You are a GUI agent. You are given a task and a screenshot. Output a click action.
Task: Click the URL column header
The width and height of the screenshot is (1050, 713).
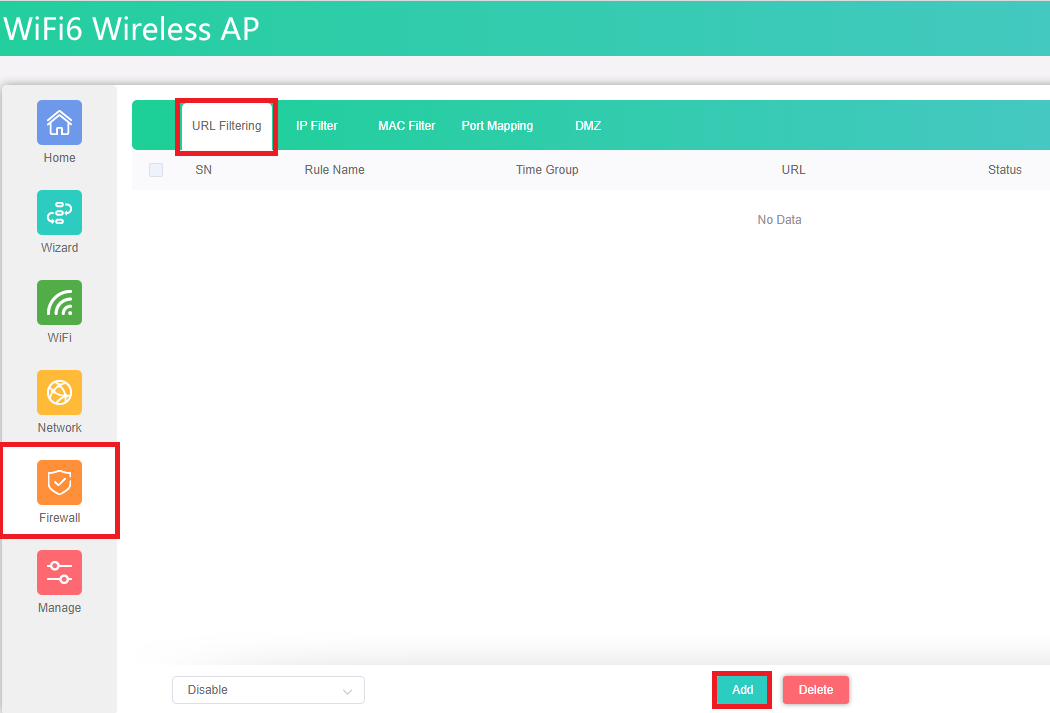tap(793, 170)
